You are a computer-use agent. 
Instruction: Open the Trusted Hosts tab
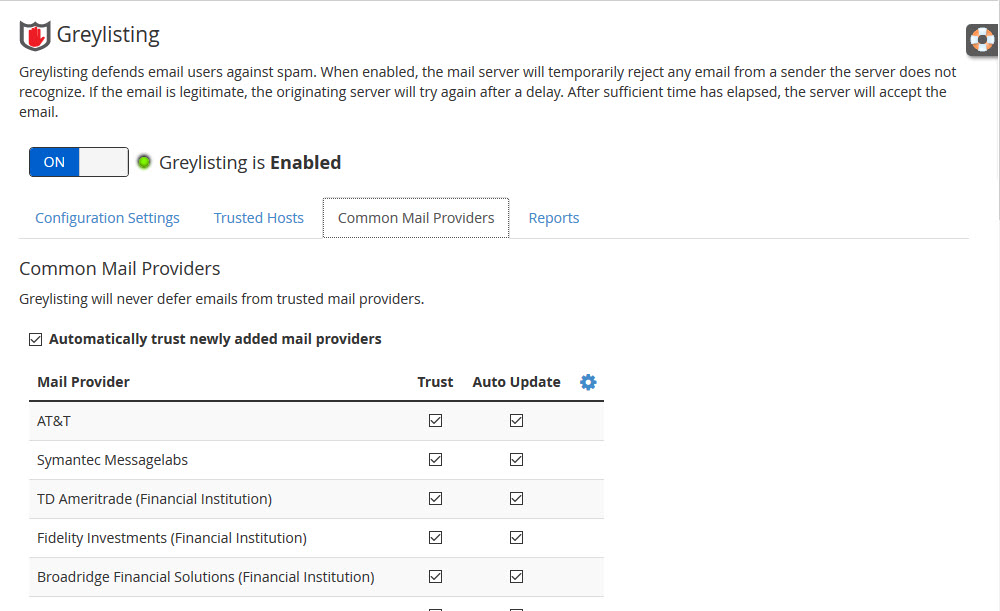point(258,218)
